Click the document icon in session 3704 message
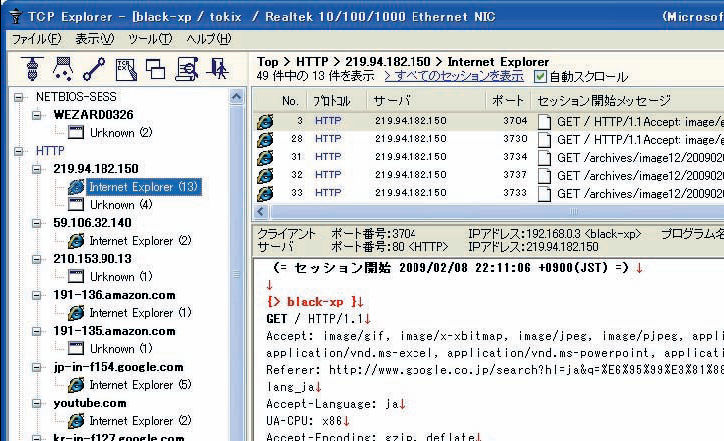Image resolution: width=724 pixels, height=441 pixels. (x=544, y=122)
